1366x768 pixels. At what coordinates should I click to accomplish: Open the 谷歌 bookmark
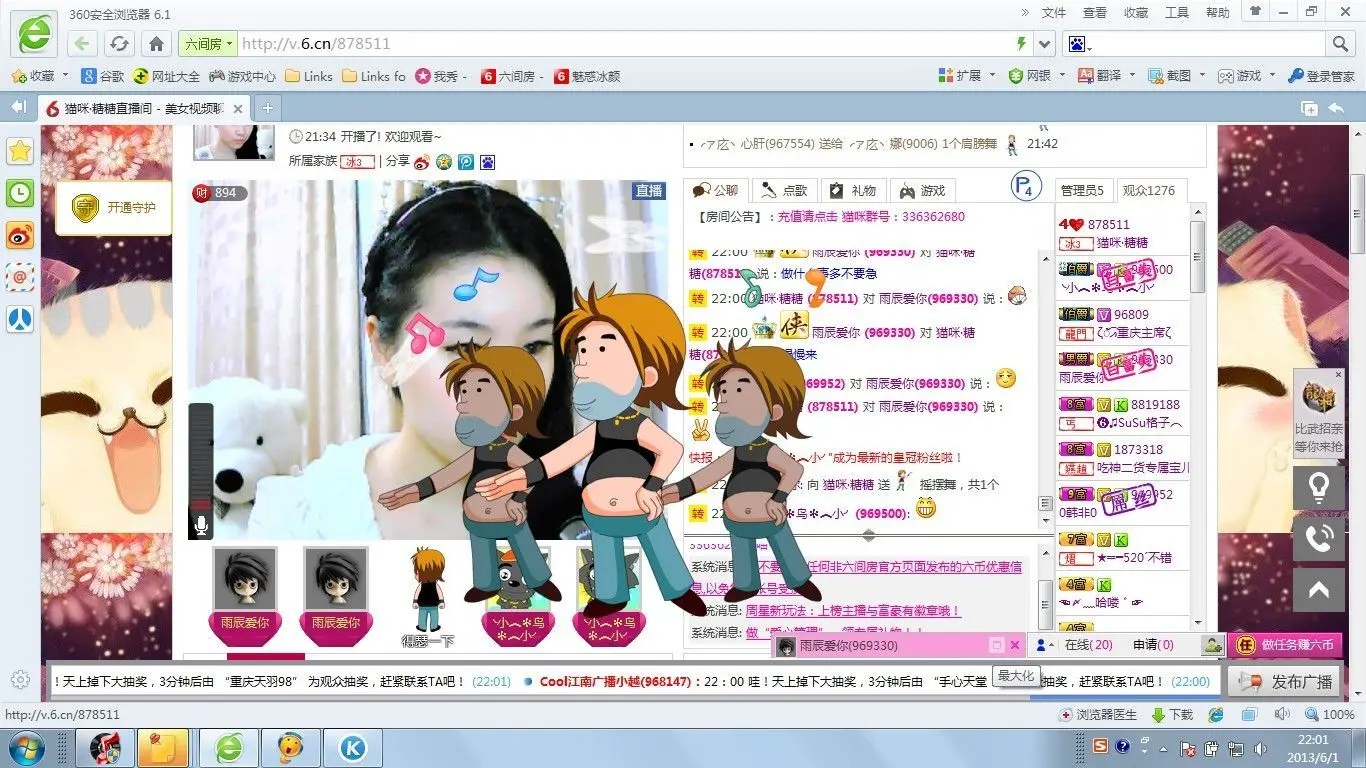pos(102,76)
